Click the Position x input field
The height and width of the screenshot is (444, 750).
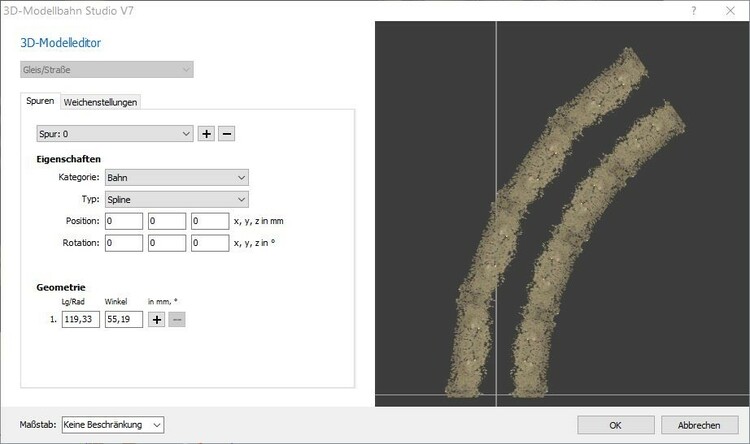(124, 221)
